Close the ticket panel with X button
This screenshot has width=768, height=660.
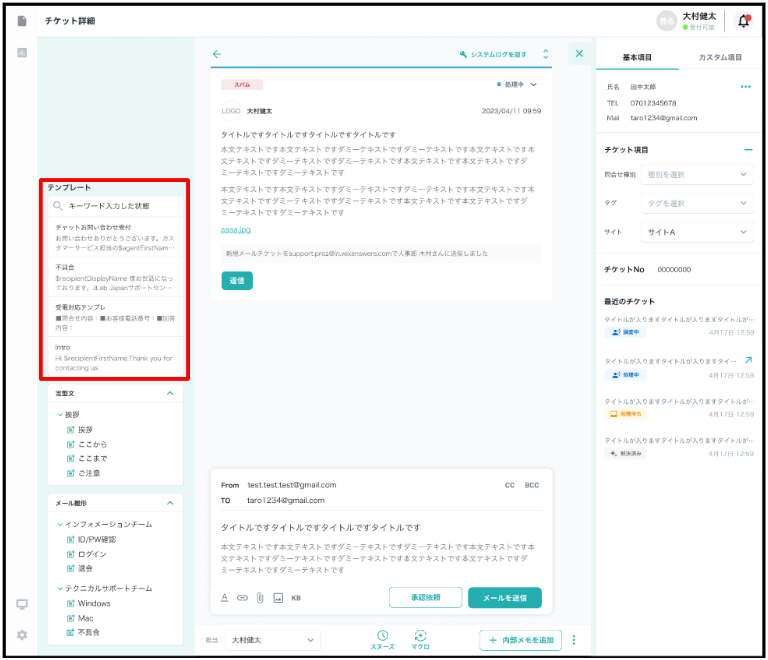[x=579, y=54]
